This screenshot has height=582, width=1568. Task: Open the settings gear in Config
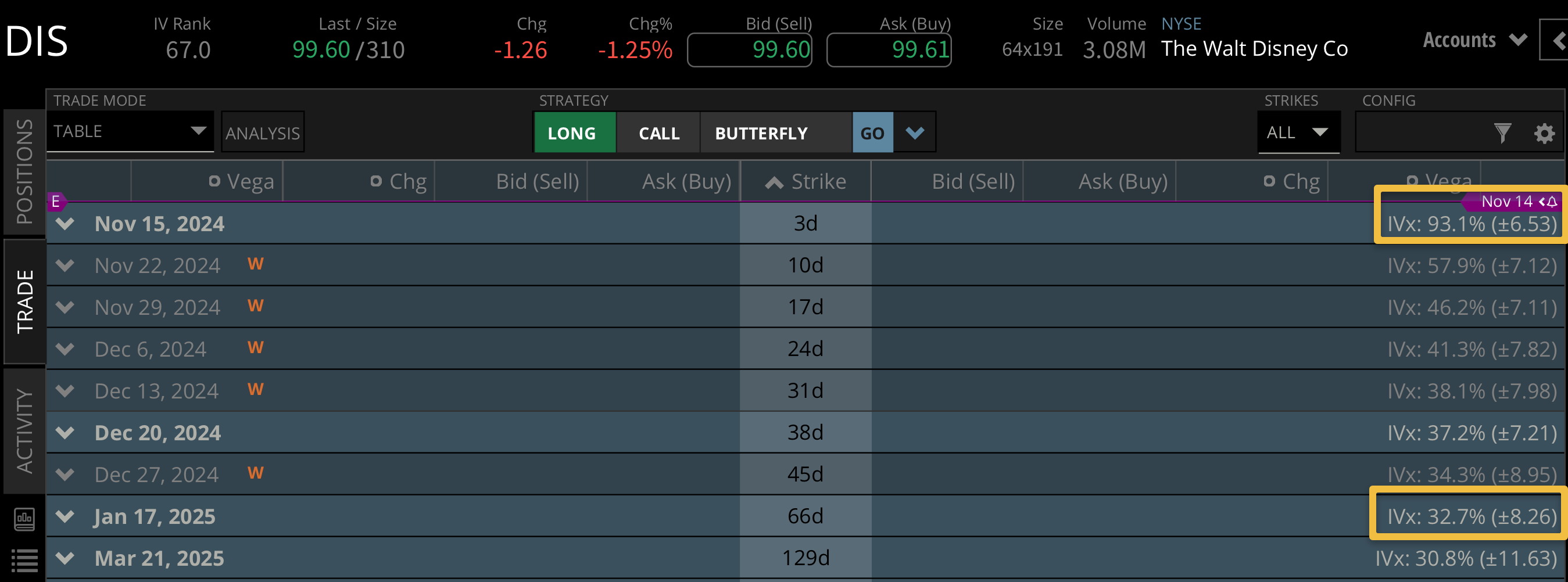[1544, 132]
